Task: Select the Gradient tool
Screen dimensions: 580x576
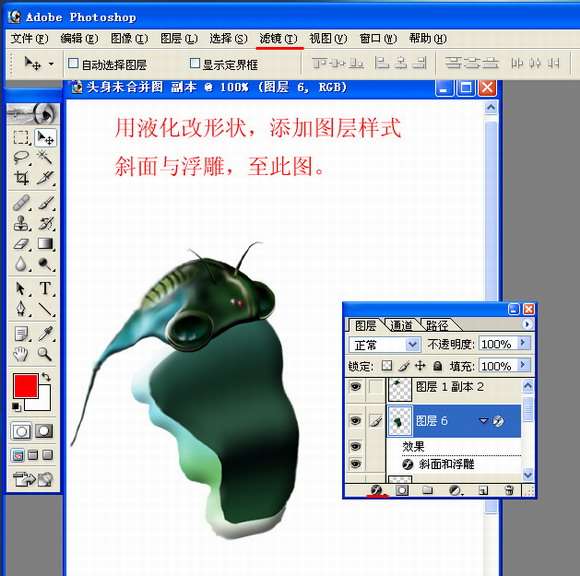Action: click(x=45, y=244)
